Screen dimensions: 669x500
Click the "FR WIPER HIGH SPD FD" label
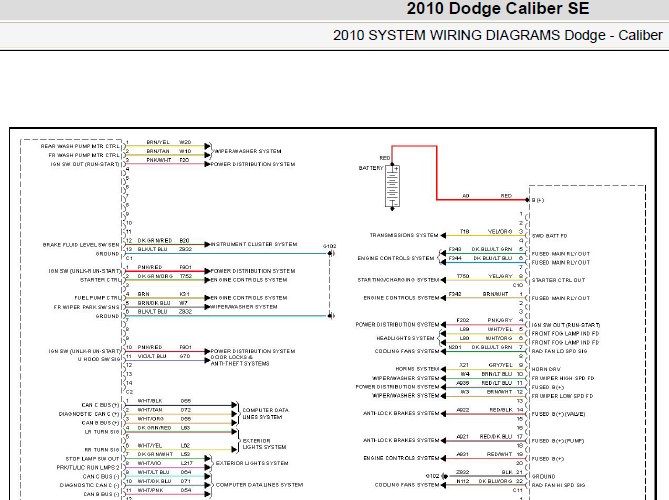click(x=563, y=378)
